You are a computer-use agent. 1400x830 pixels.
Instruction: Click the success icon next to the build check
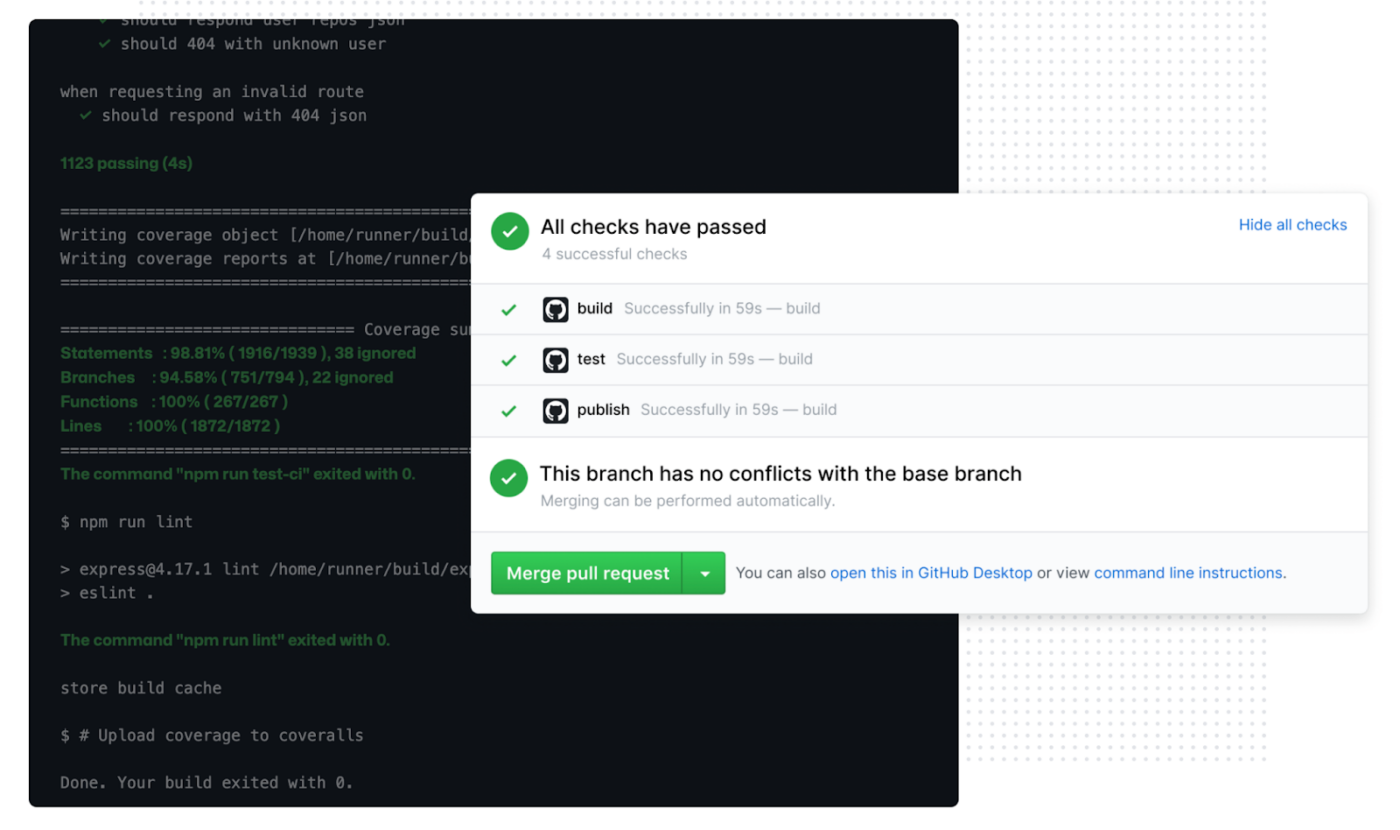pyautogui.click(x=509, y=309)
